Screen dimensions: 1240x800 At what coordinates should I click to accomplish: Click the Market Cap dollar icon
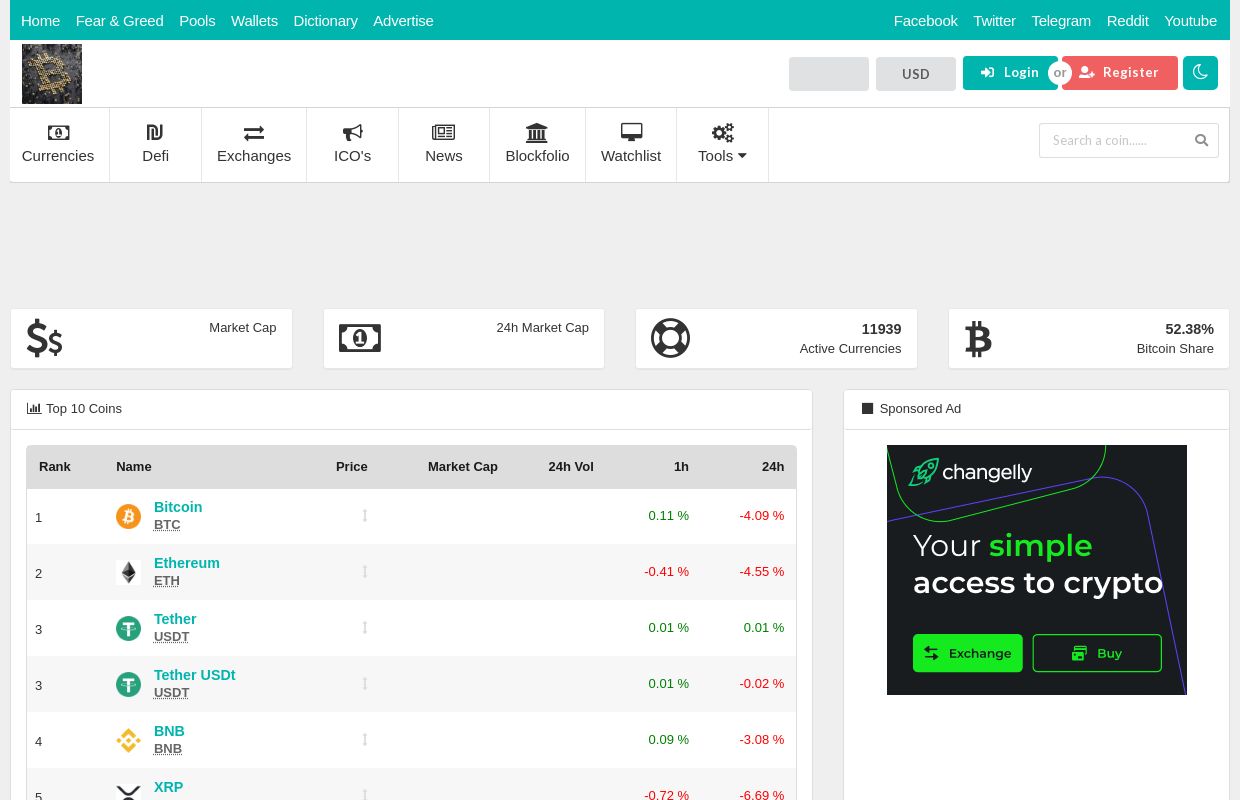point(44,338)
